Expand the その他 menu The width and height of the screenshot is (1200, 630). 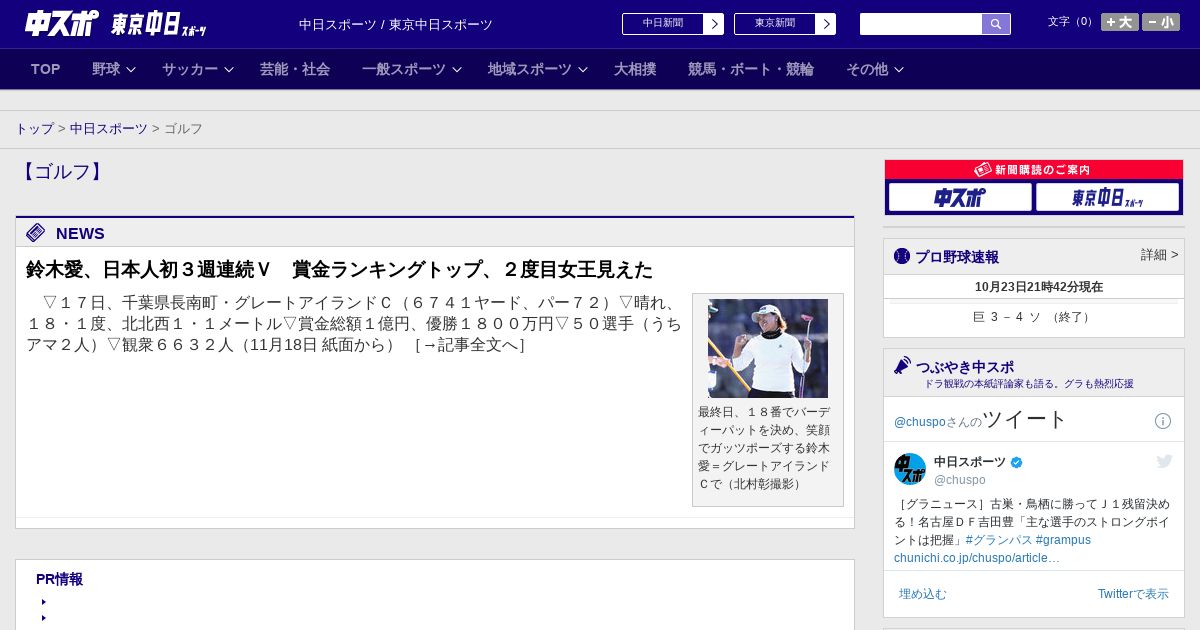(x=875, y=69)
